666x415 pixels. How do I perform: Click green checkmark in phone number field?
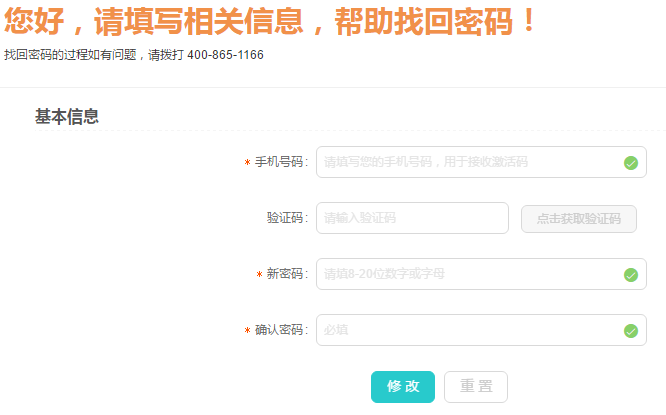[x=631, y=163]
